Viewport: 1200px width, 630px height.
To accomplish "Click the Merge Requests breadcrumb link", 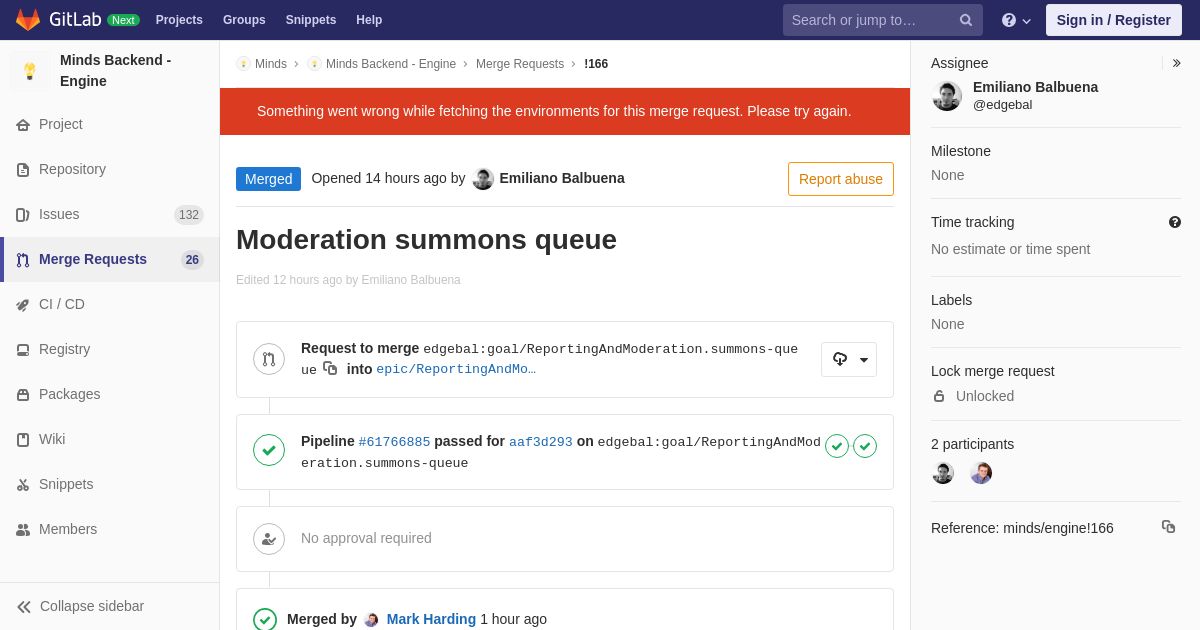I will 520,64.
